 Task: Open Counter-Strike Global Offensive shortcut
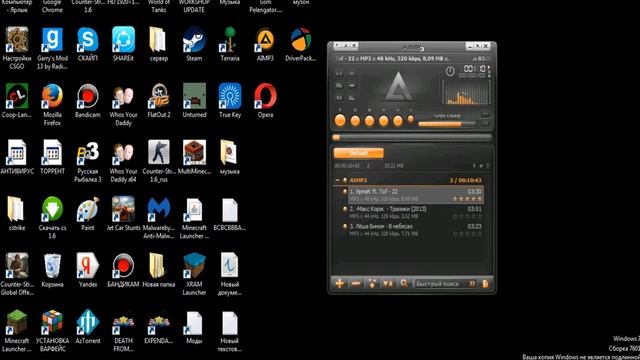17,274
